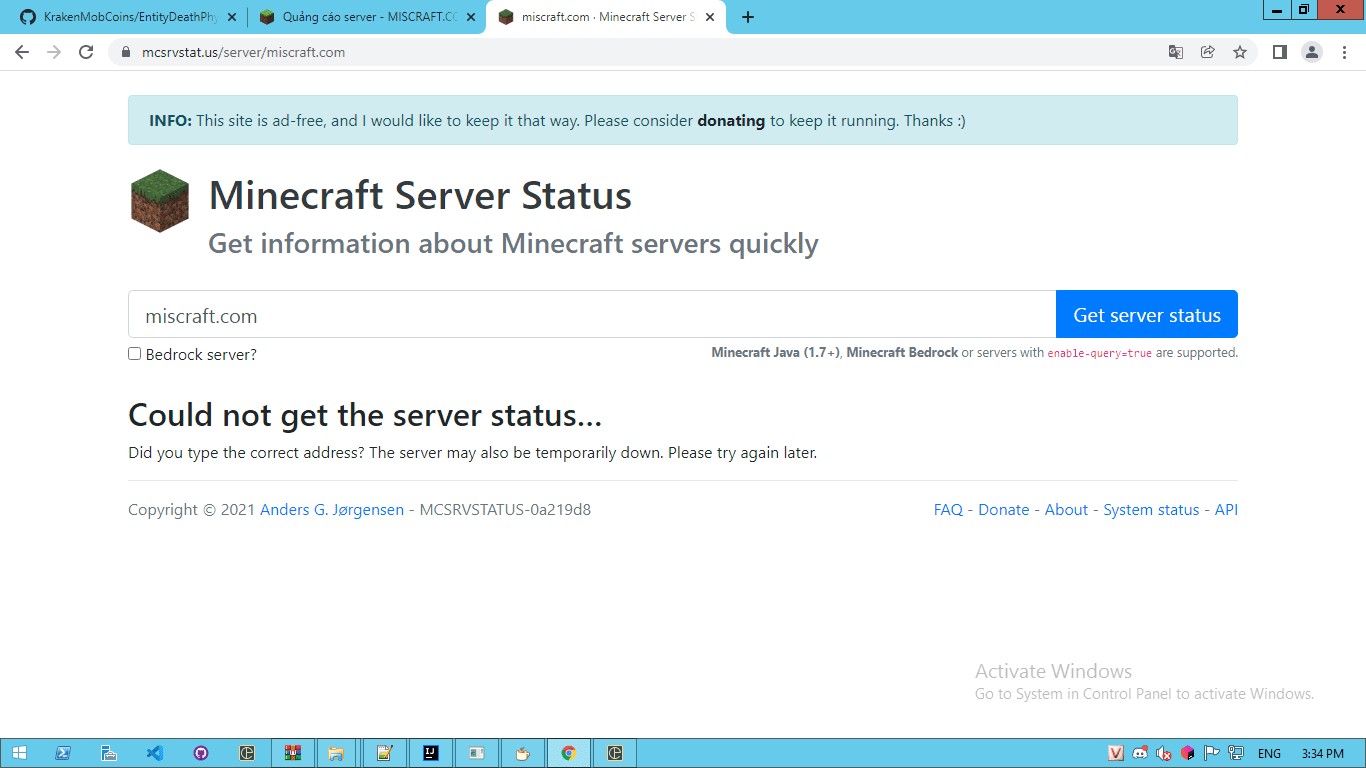The image size is (1366, 768).
Task: Switch to Google Chrome in the taskbar
Action: point(568,753)
